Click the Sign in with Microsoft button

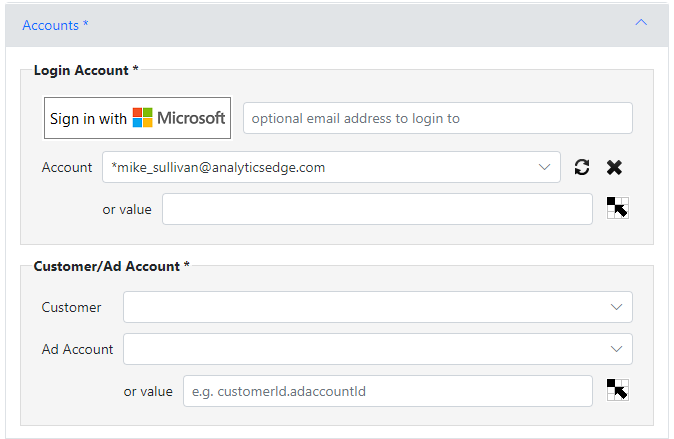[138, 118]
